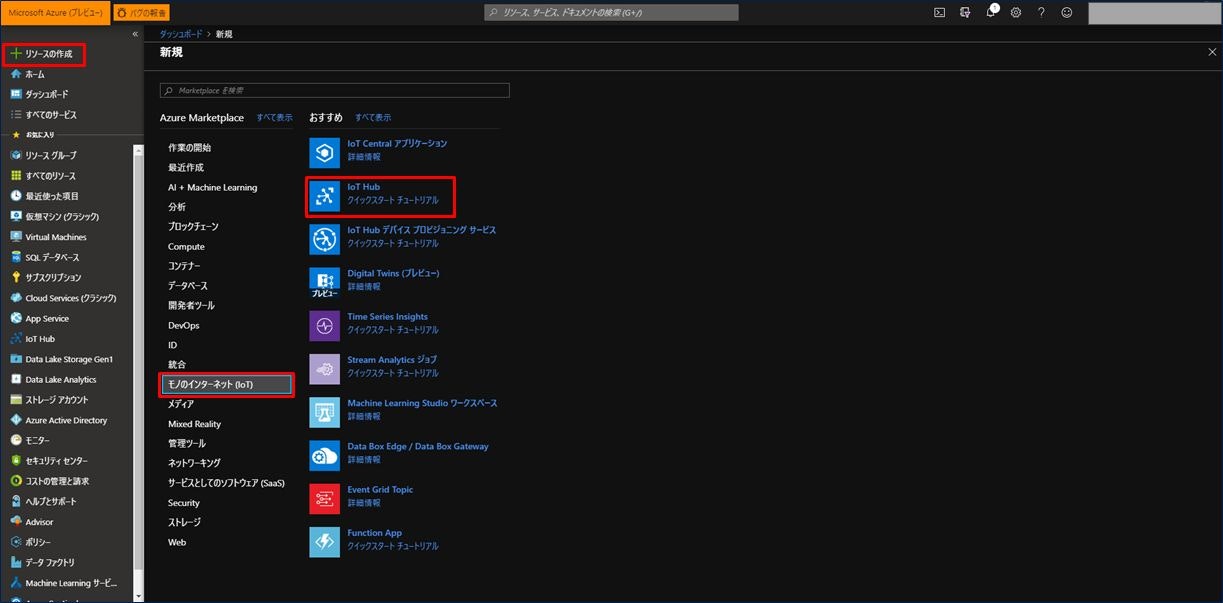Click the Time Series Insights icon
The height and width of the screenshot is (603, 1223).
pyautogui.click(x=325, y=326)
